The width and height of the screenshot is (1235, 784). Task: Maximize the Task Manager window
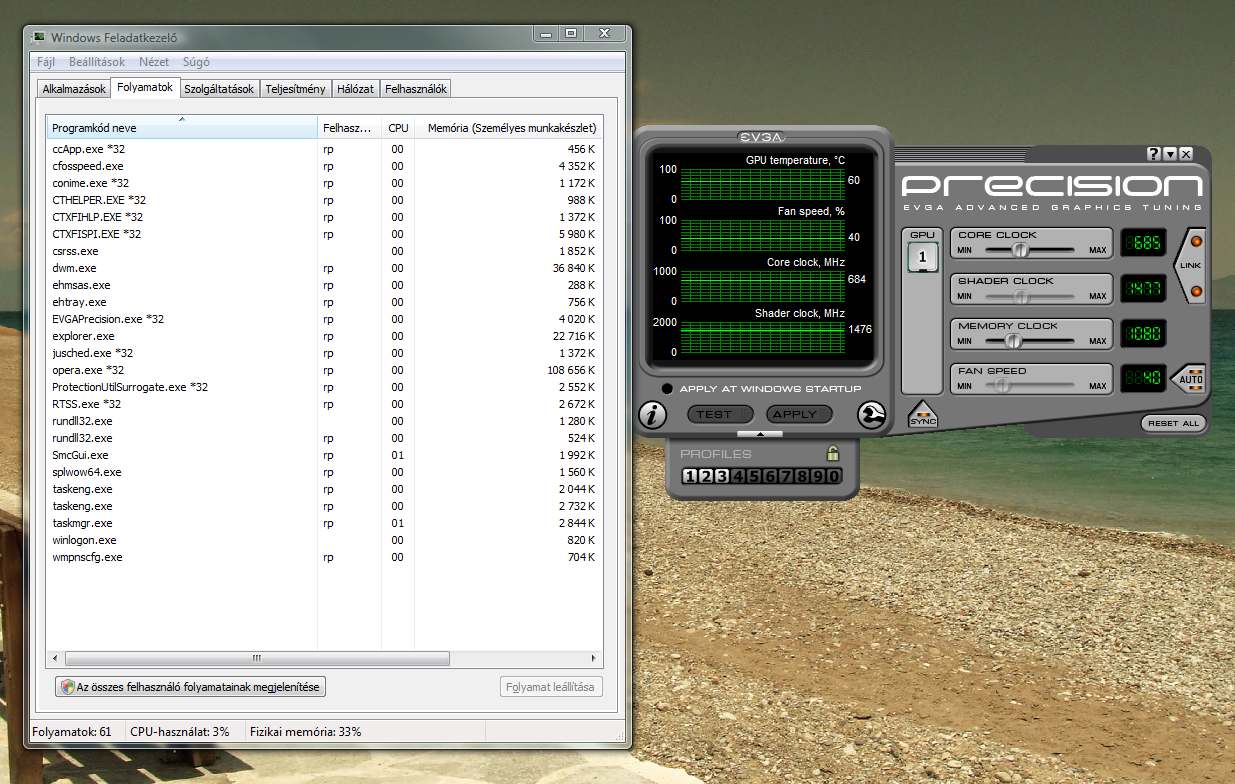pyautogui.click(x=570, y=34)
